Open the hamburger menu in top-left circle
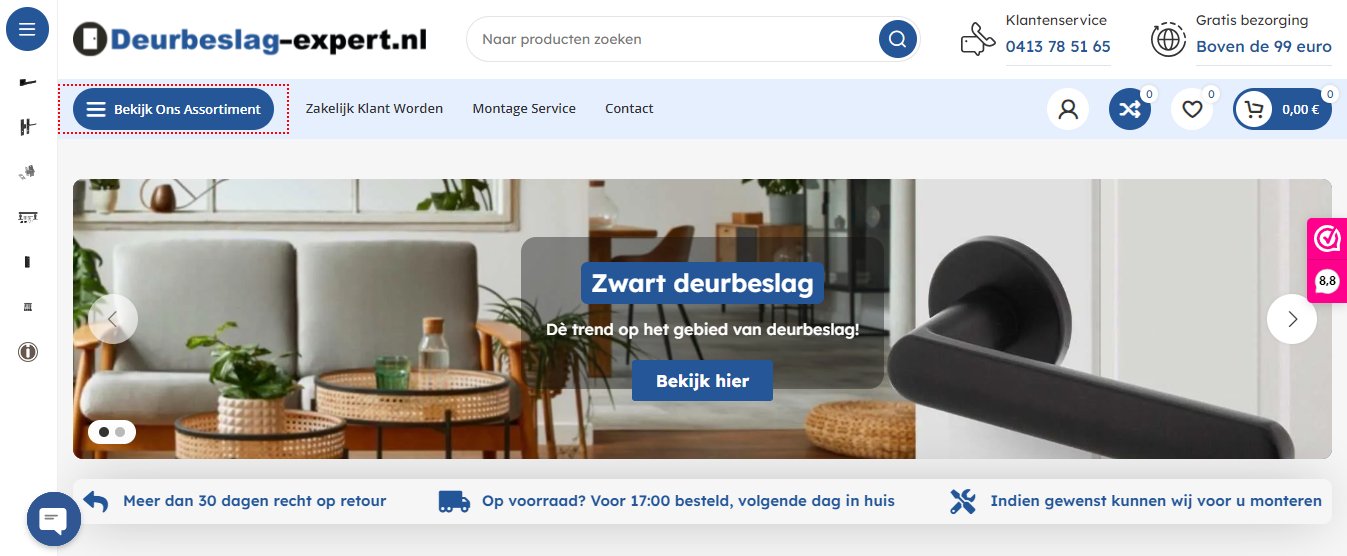The height and width of the screenshot is (556, 1347). click(27, 29)
